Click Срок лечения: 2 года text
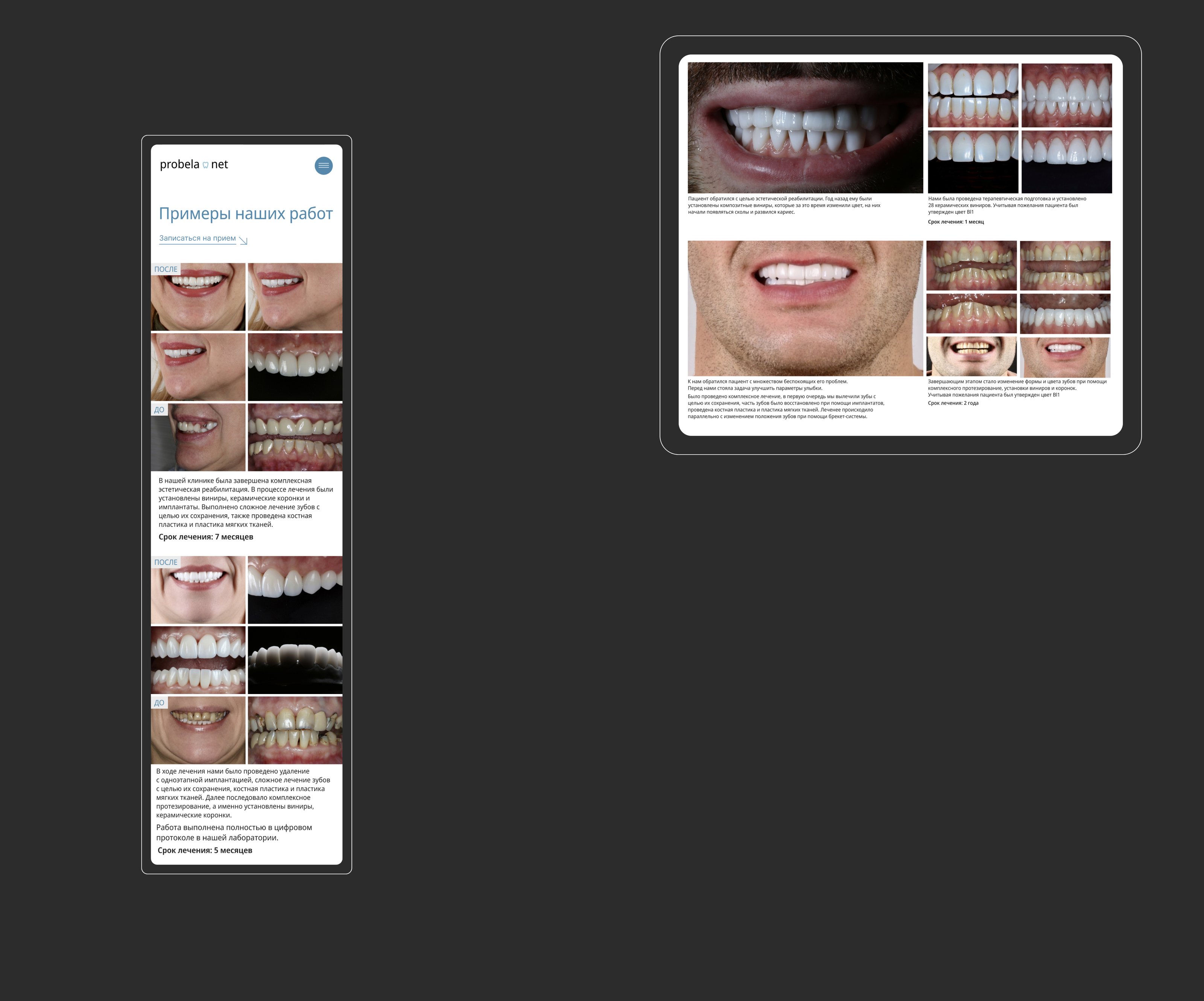The image size is (1204, 1001). [x=953, y=403]
